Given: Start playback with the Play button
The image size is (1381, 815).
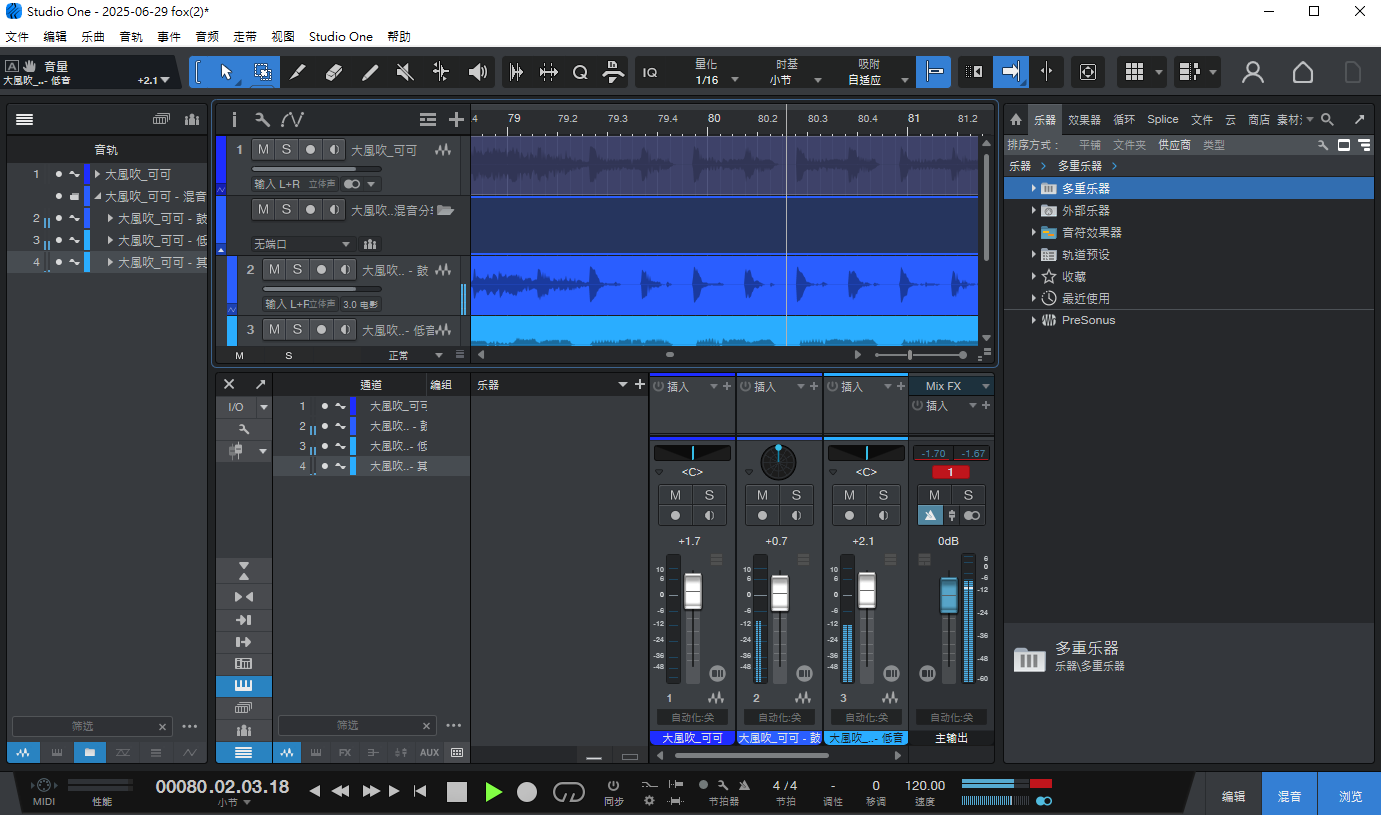Looking at the screenshot, I should pyautogui.click(x=493, y=792).
